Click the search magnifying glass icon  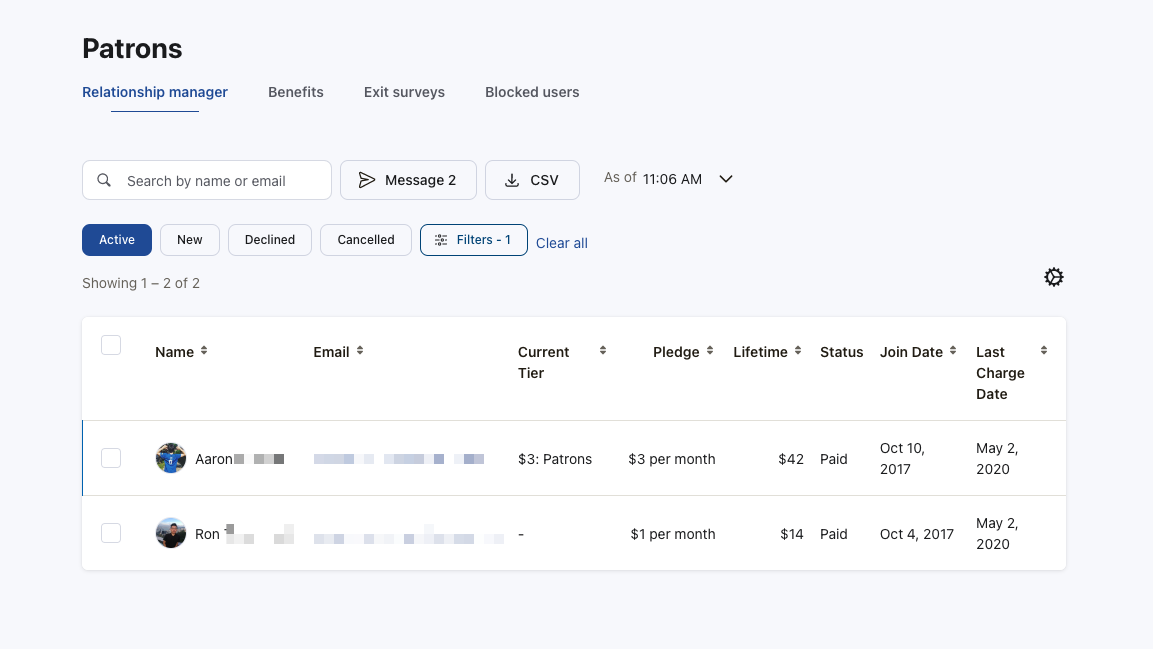click(104, 180)
